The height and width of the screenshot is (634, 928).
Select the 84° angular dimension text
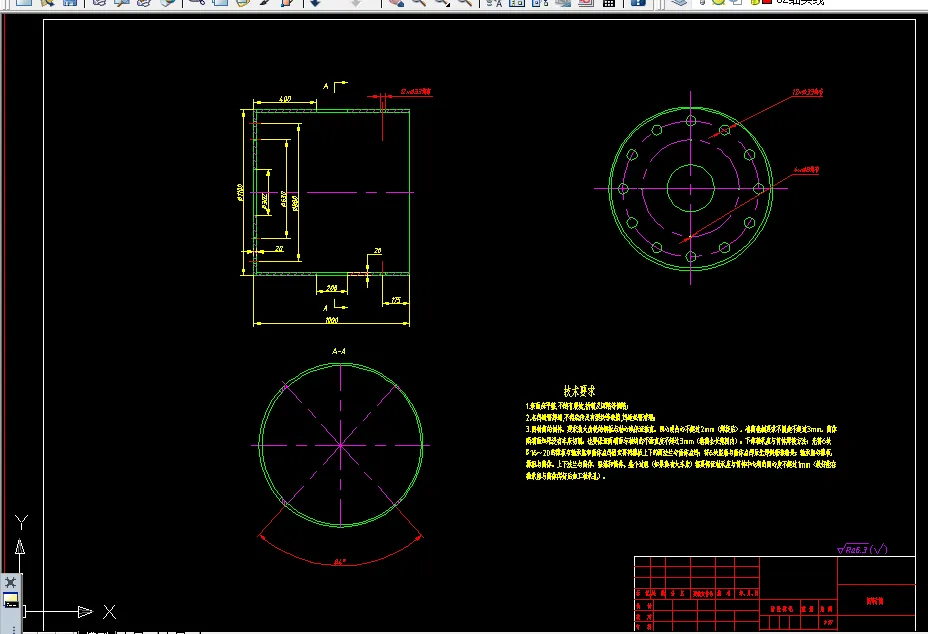pos(340,561)
